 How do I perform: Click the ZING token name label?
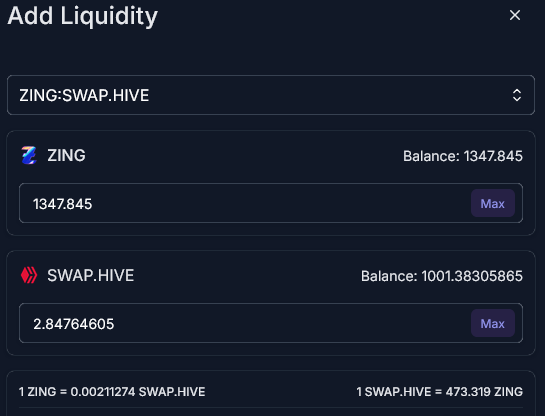click(x=66, y=155)
